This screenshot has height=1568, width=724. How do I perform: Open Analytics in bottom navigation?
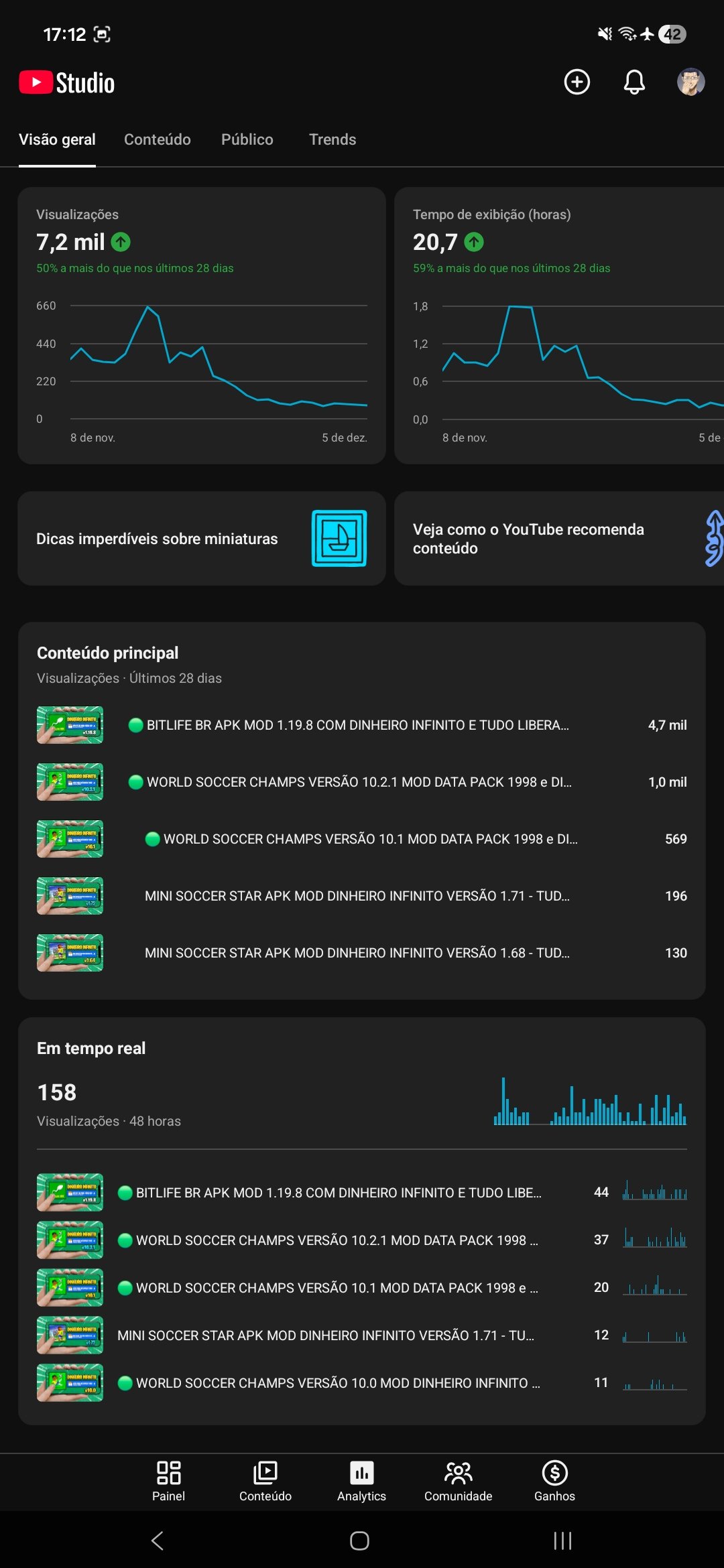[362, 1481]
